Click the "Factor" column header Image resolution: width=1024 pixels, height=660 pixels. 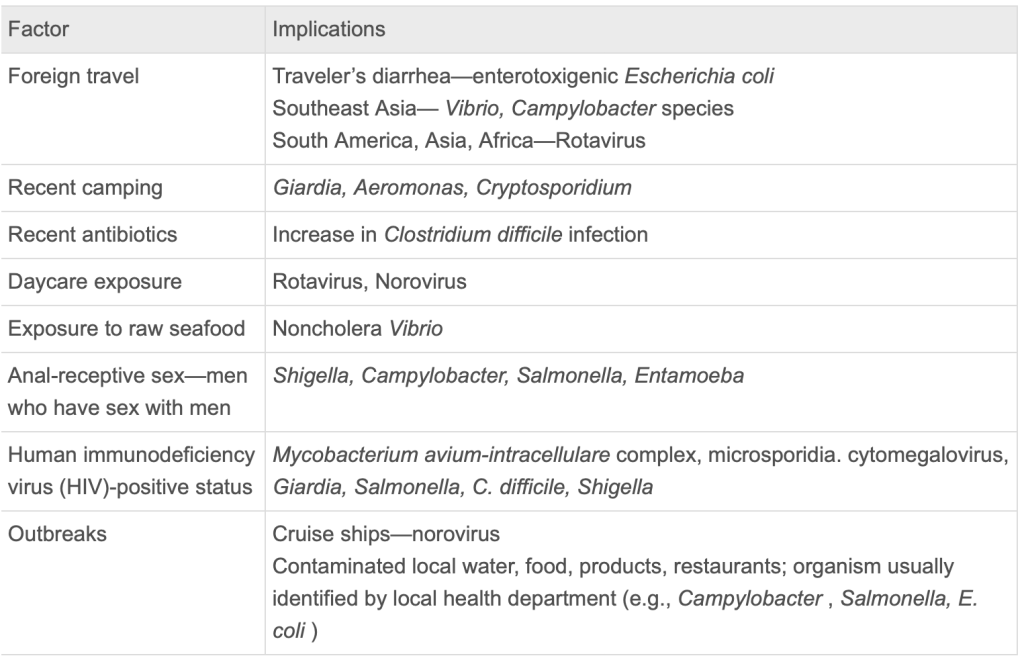[x=38, y=29]
